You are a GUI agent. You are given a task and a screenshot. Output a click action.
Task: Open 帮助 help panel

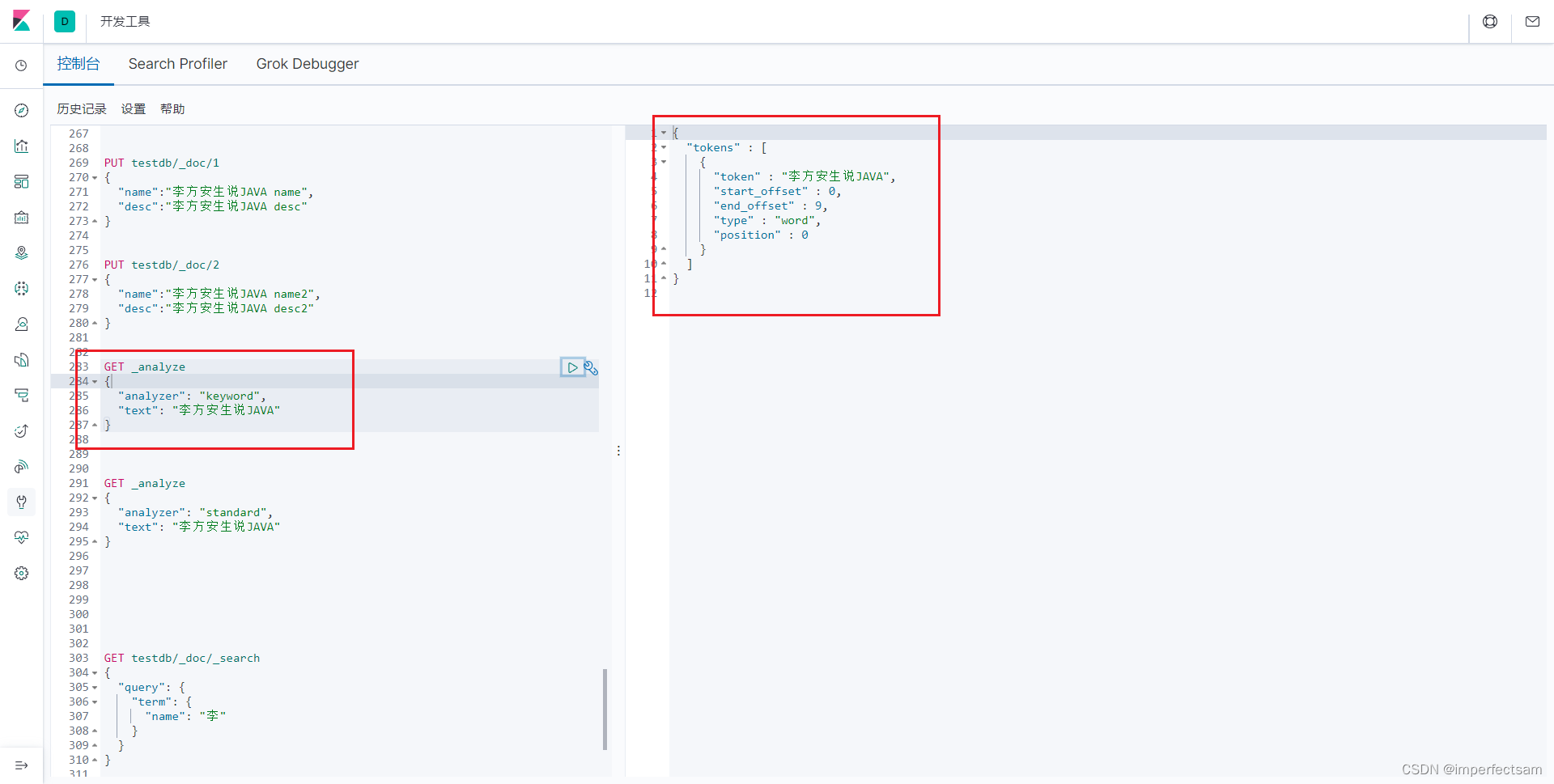[x=172, y=109]
